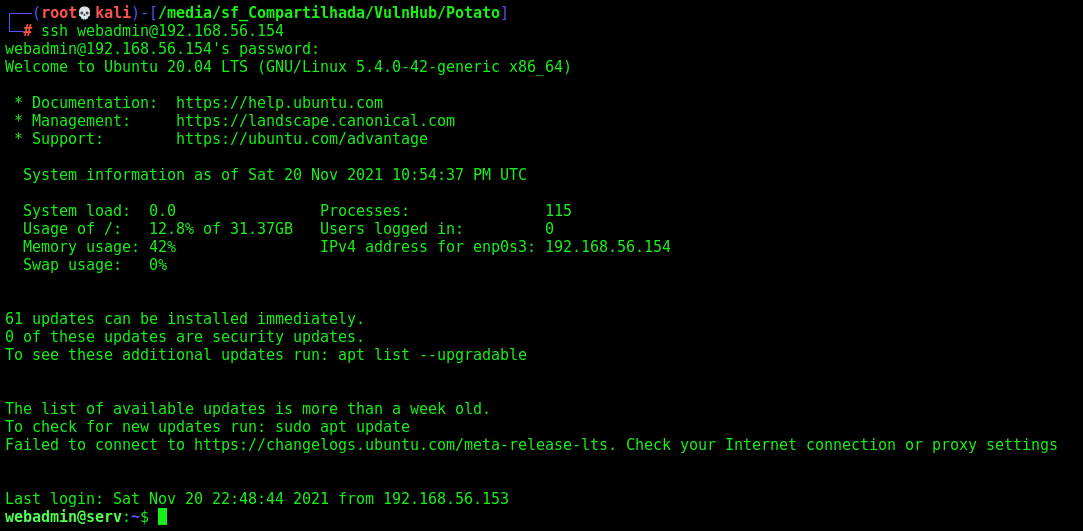Click the green terminal cursor block

tap(162, 516)
